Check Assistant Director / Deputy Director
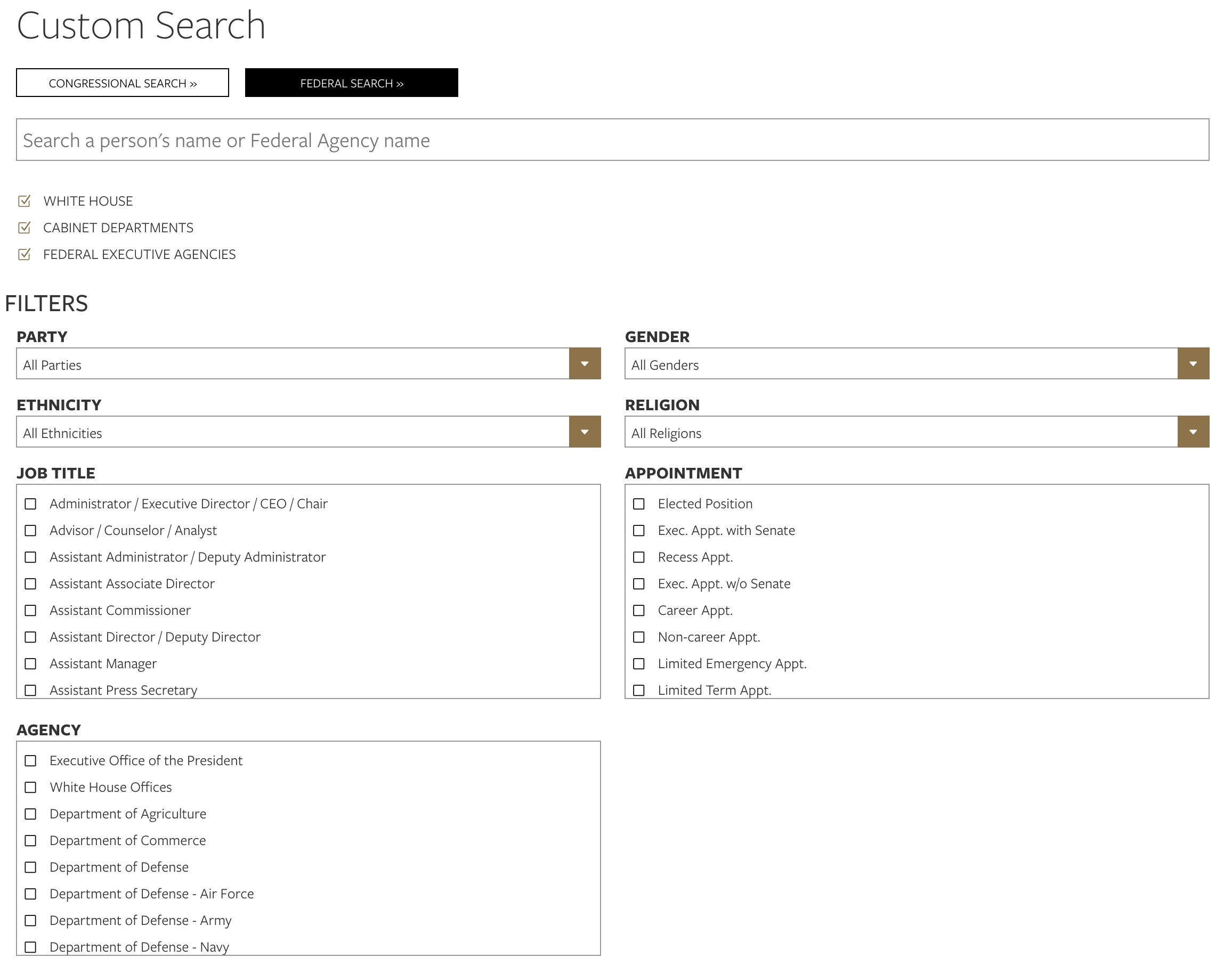Image resolution: width=1232 pixels, height=974 pixels. coord(31,637)
